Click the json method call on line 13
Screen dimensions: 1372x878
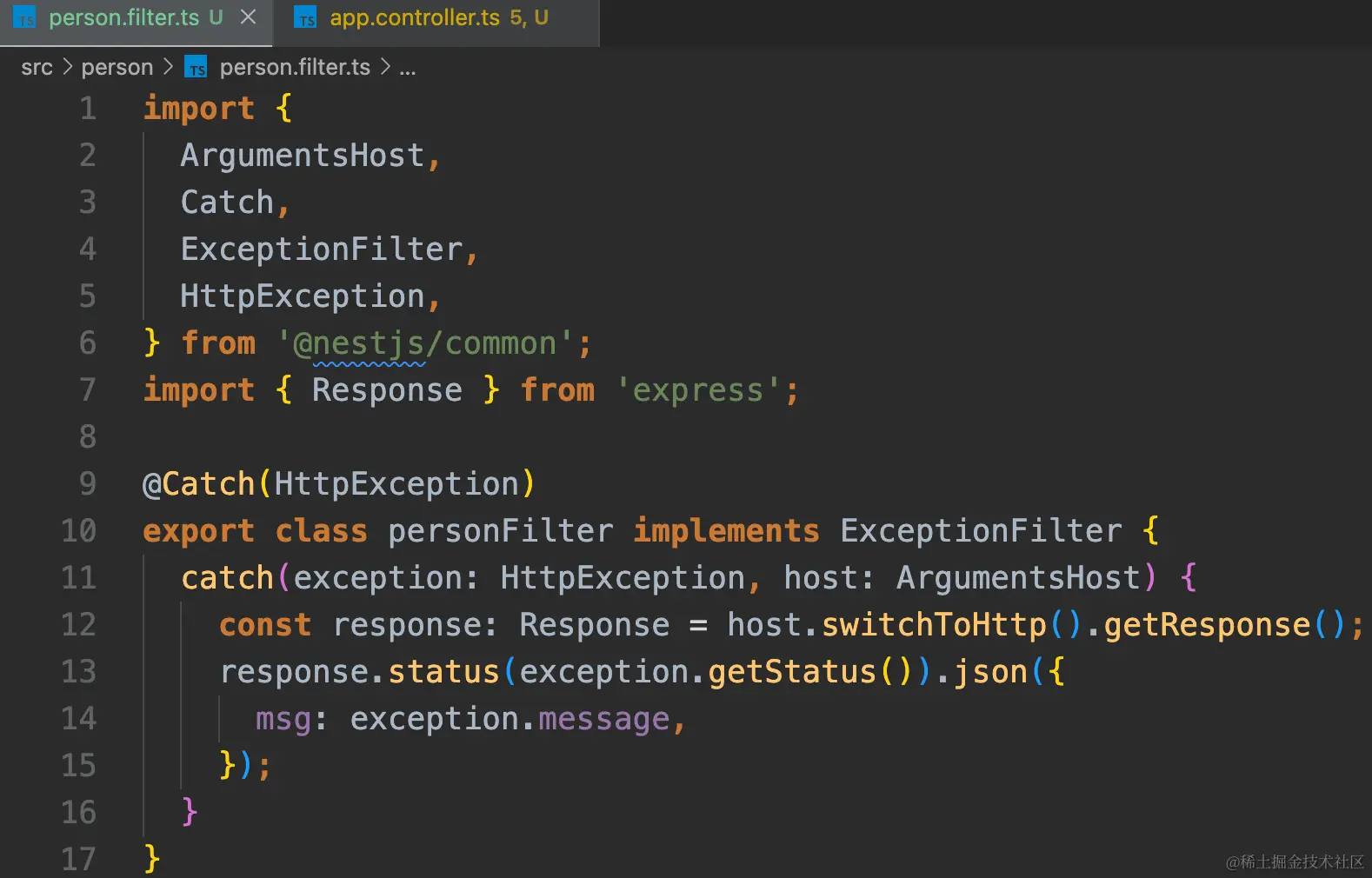[990, 672]
